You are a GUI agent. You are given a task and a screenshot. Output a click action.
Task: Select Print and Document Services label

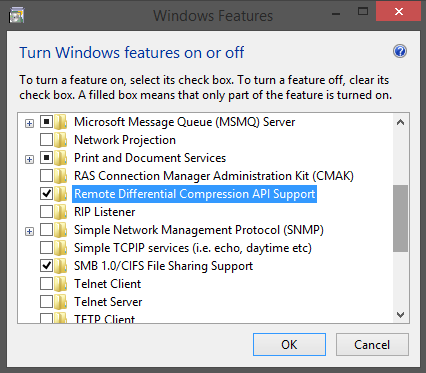coord(150,158)
